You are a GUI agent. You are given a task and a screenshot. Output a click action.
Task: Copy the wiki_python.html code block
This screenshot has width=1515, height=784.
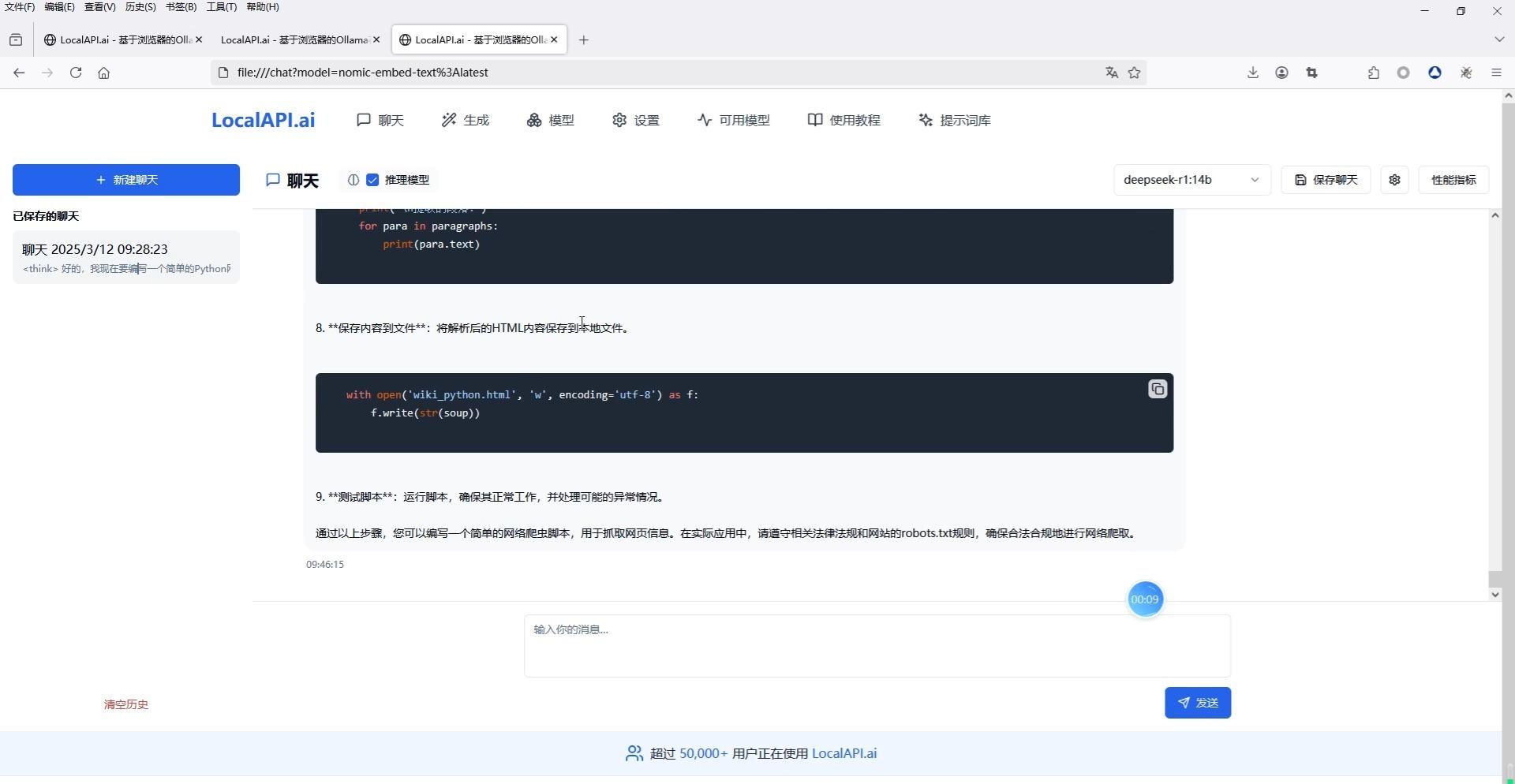point(1157,389)
